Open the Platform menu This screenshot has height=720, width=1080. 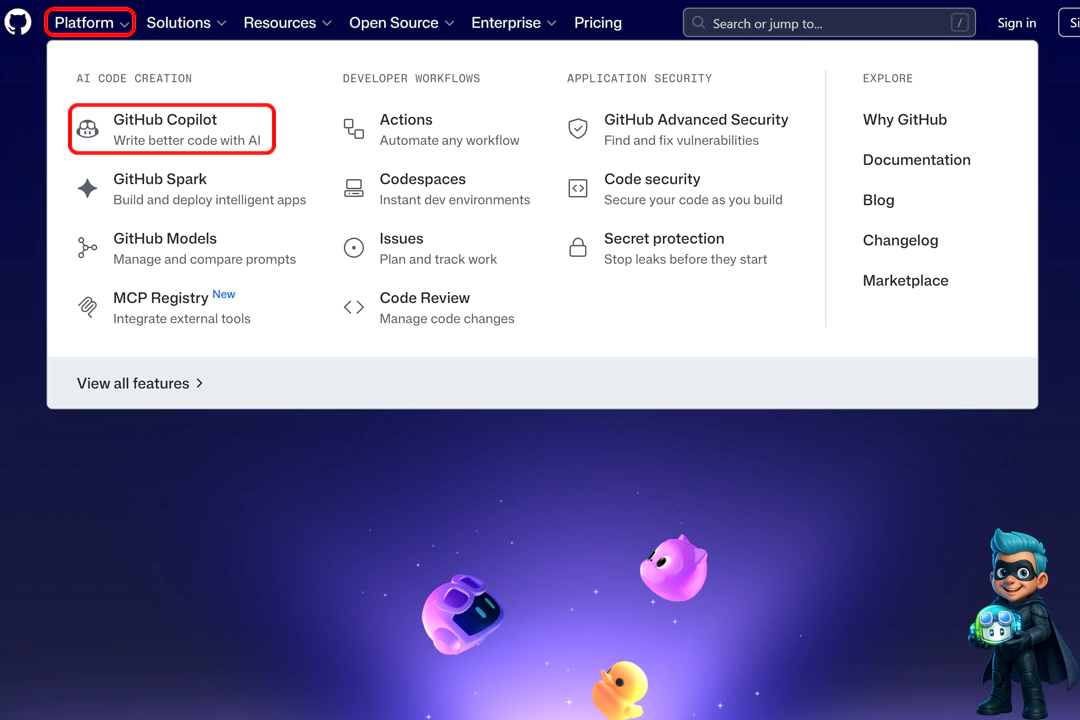tap(89, 22)
